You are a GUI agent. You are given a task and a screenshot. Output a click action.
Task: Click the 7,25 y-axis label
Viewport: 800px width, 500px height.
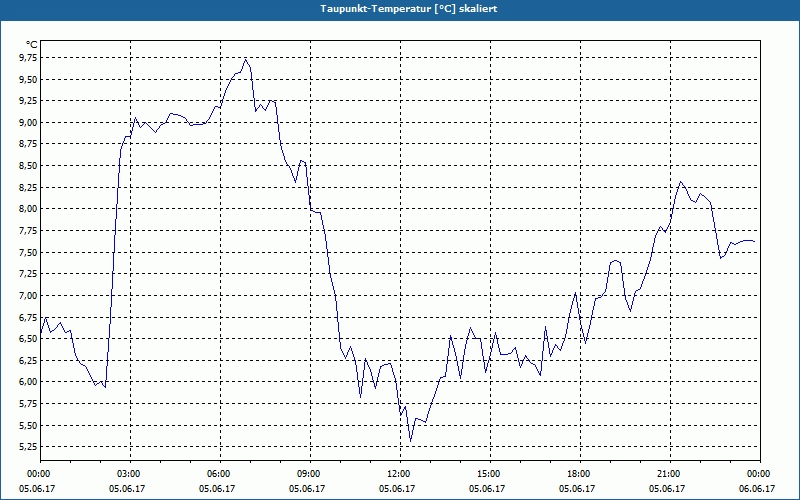pos(28,273)
